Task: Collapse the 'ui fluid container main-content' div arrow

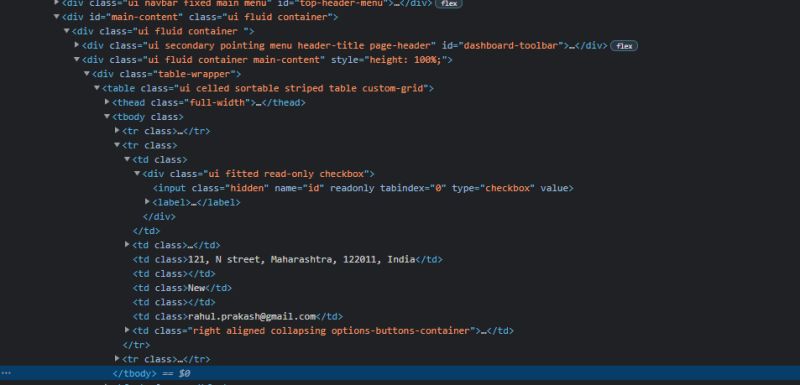Action: click(77, 60)
